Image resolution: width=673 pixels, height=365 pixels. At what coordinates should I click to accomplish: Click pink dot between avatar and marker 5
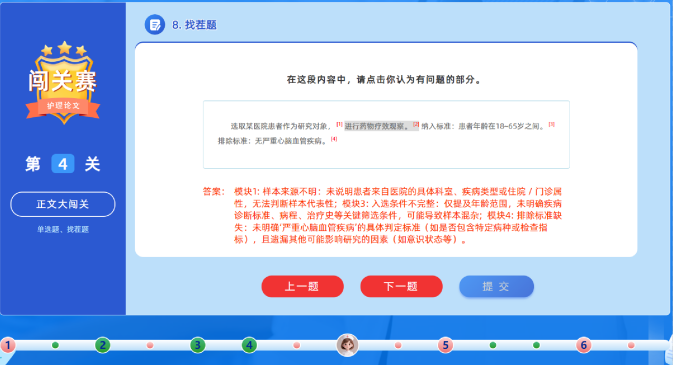pyautogui.click(x=398, y=345)
